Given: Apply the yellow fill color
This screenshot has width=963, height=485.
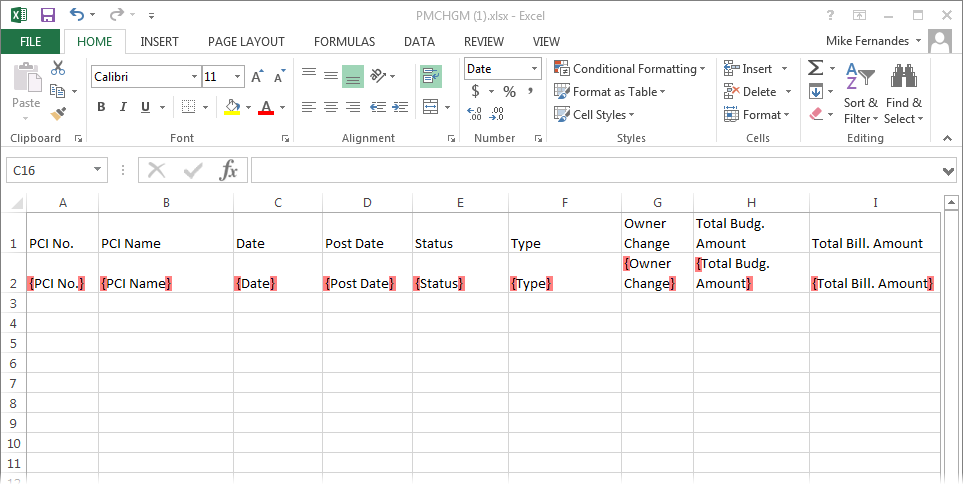Looking at the screenshot, I should coord(232,107).
